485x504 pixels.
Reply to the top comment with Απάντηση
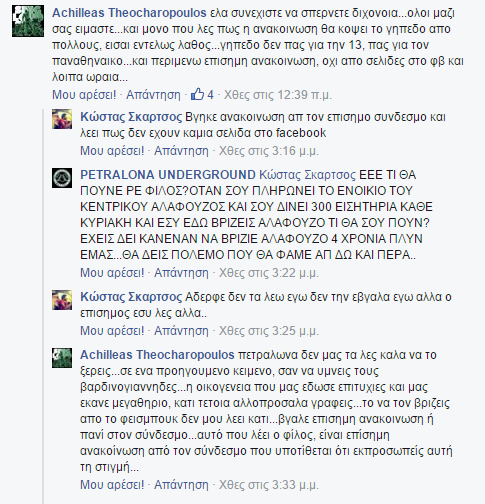(153, 95)
